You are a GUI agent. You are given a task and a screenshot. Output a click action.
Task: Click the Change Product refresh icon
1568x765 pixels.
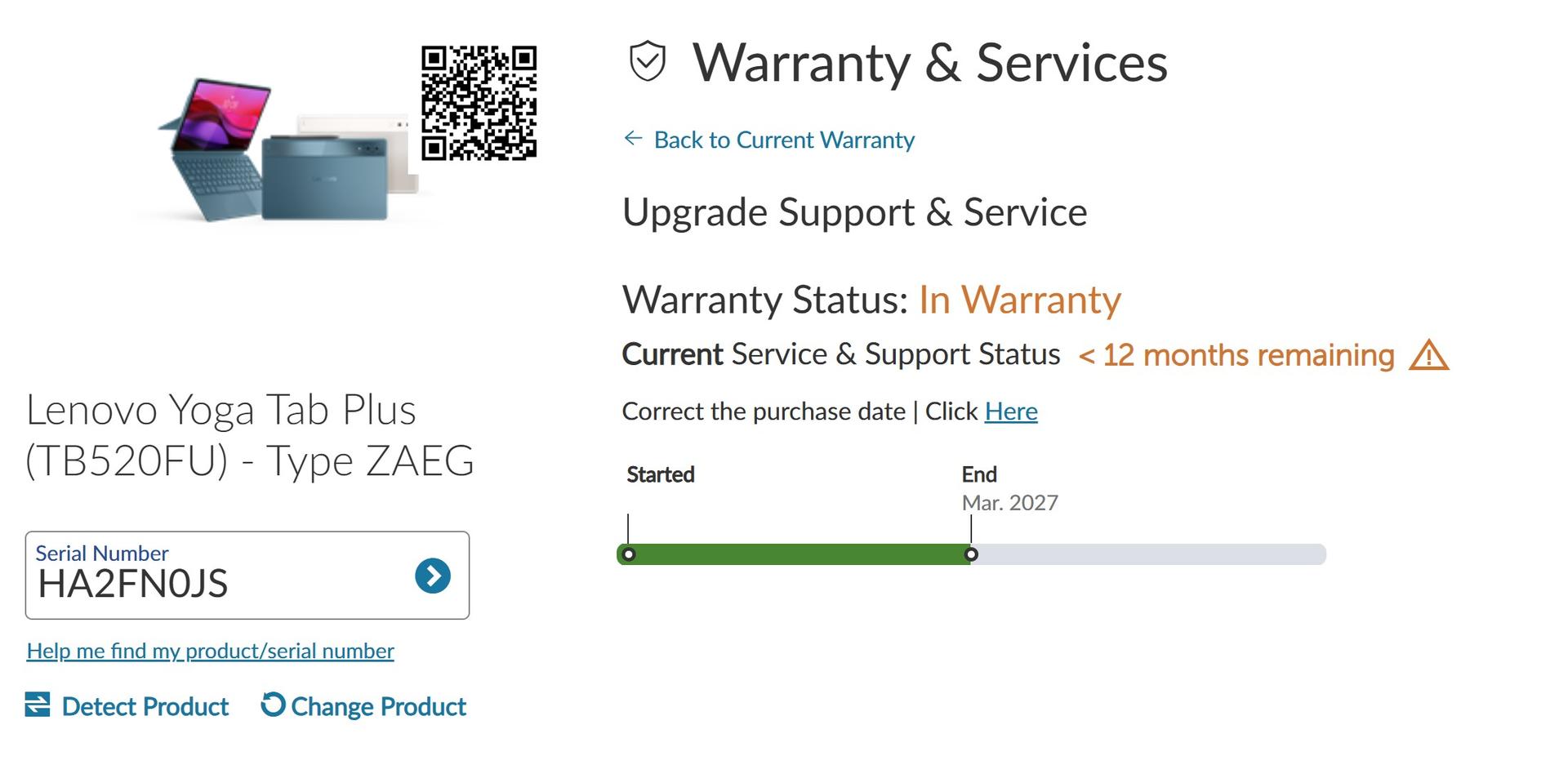click(273, 705)
